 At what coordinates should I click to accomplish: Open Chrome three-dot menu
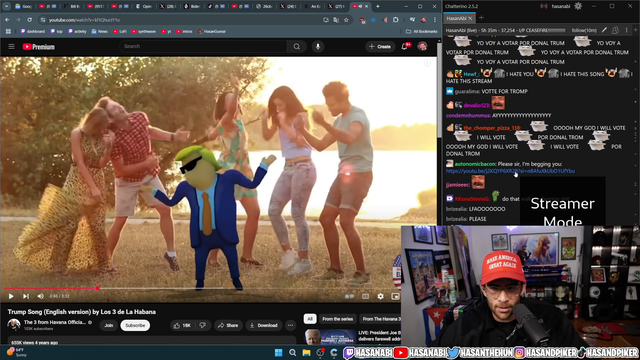pyautogui.click(x=434, y=20)
